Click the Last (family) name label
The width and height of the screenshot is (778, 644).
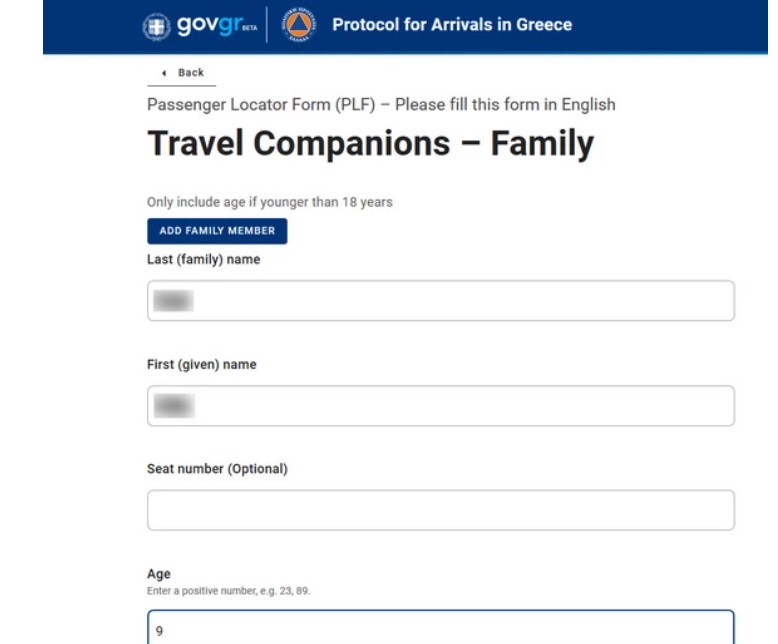coord(203,260)
